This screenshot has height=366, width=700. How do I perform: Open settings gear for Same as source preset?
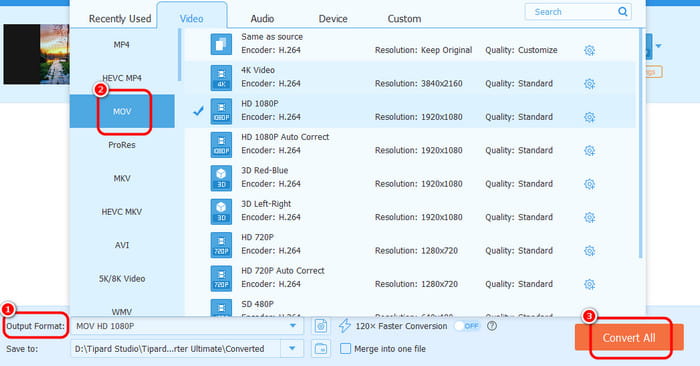(x=589, y=50)
